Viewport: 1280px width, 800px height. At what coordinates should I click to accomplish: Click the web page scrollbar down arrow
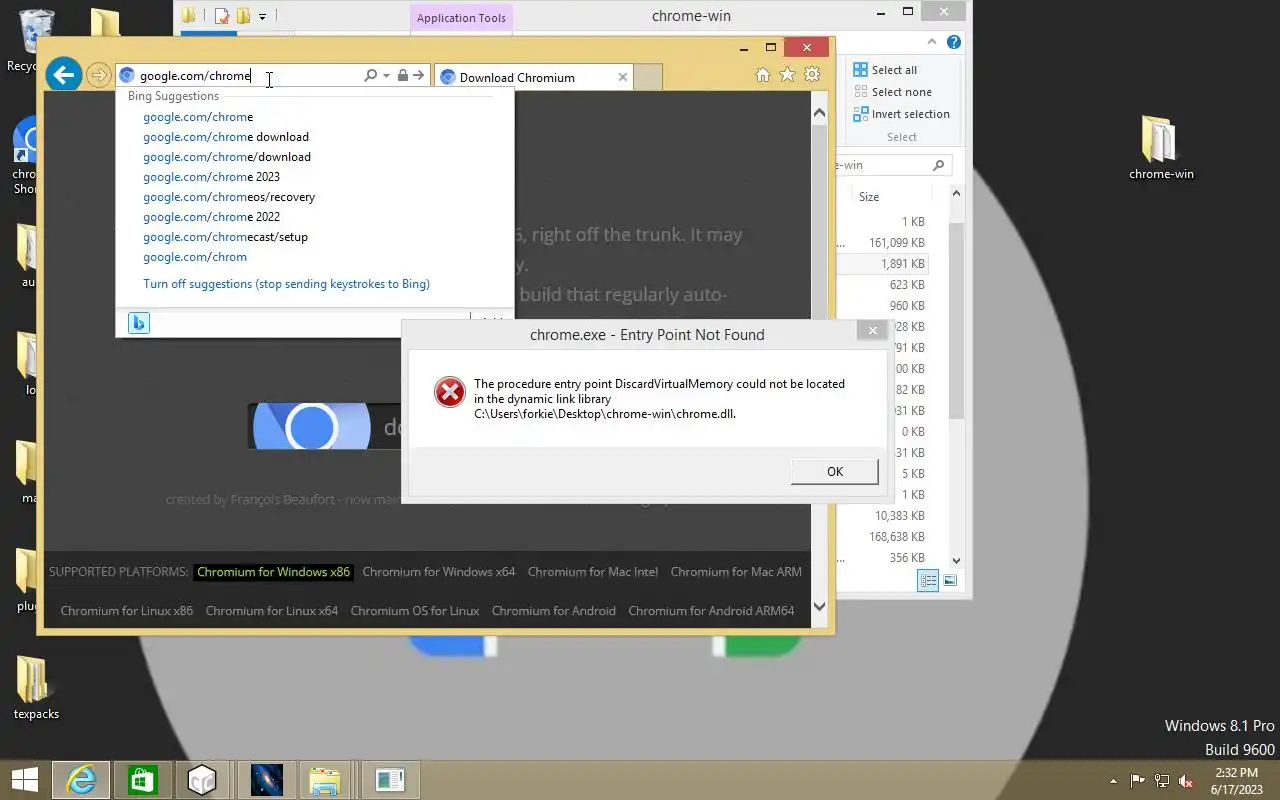819,606
